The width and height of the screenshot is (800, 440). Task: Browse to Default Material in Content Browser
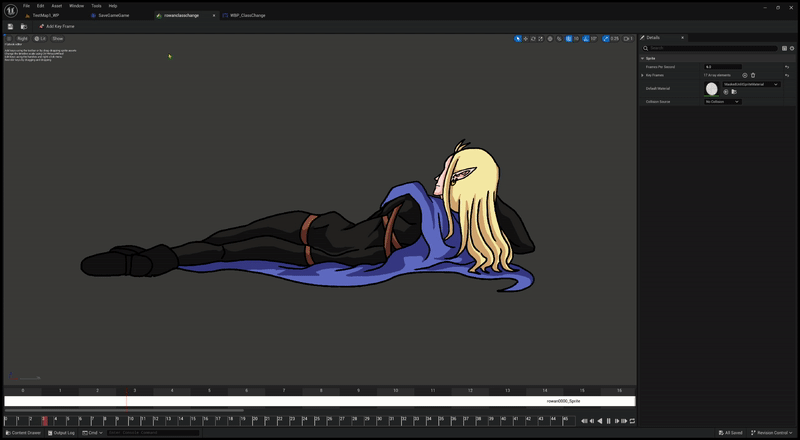point(734,92)
